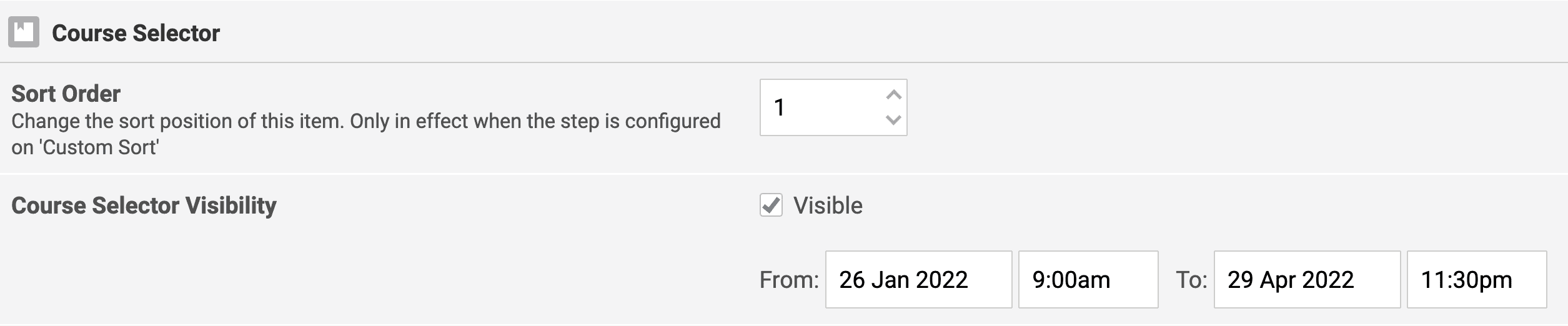Decrease Sort Order with the down arrow
This screenshot has height=326, width=1568.
click(894, 120)
